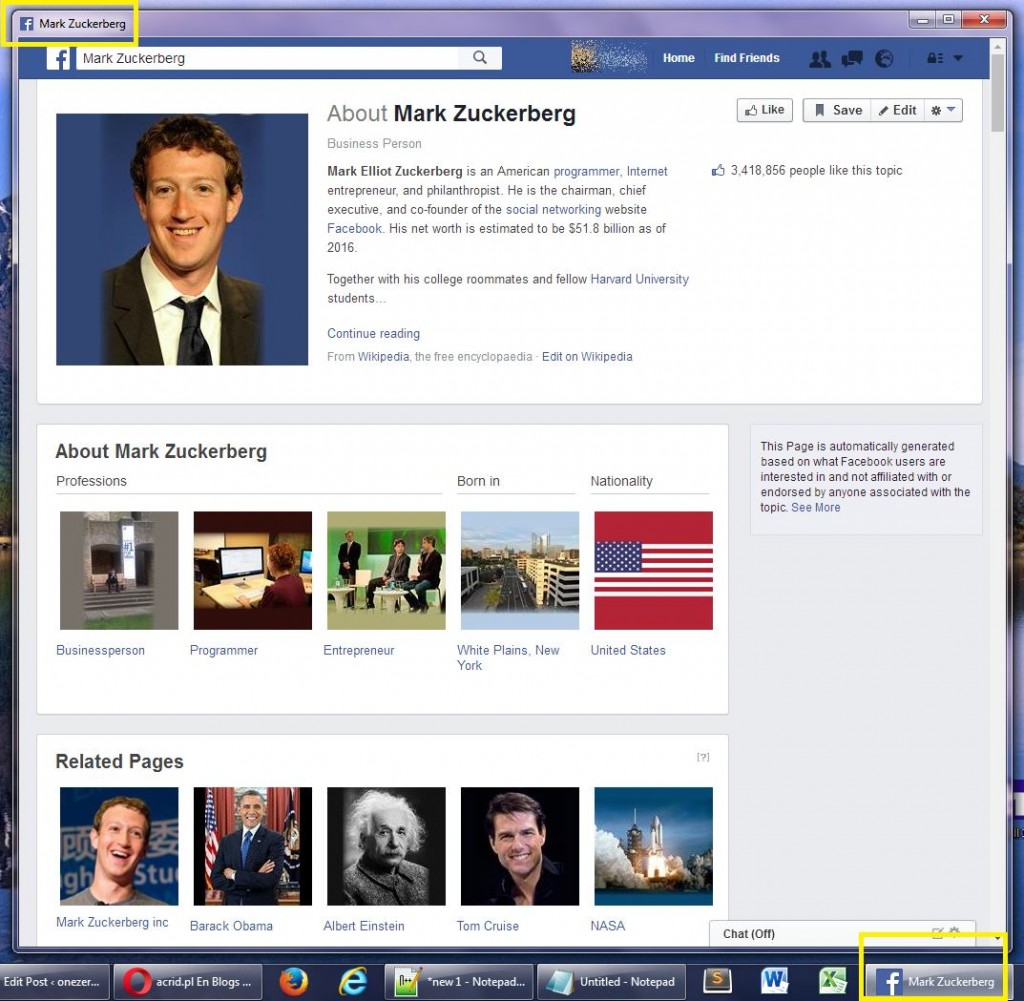Switch to new 1 - Notepad++ taskbar item
1024x1001 pixels.
coord(460,982)
